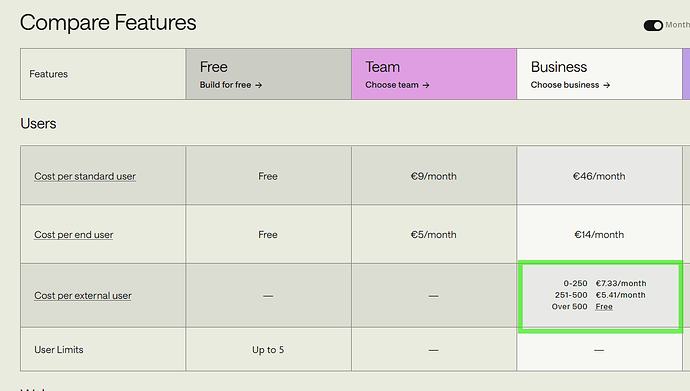Click the arrow next to Choose team
This screenshot has height=391, width=690.
(426, 85)
